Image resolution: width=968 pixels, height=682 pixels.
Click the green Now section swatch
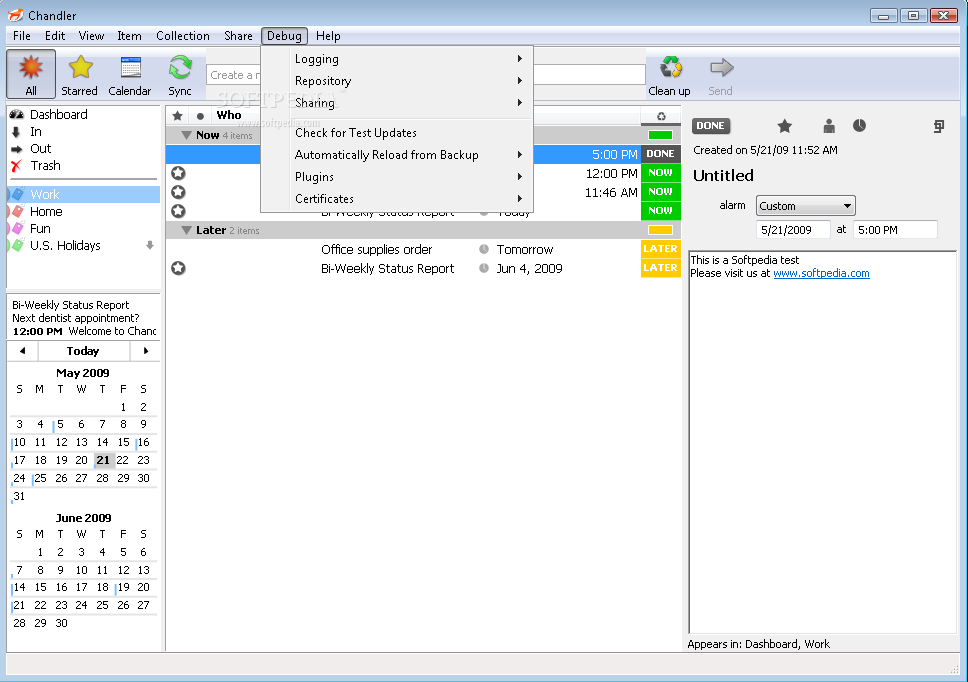(660, 135)
